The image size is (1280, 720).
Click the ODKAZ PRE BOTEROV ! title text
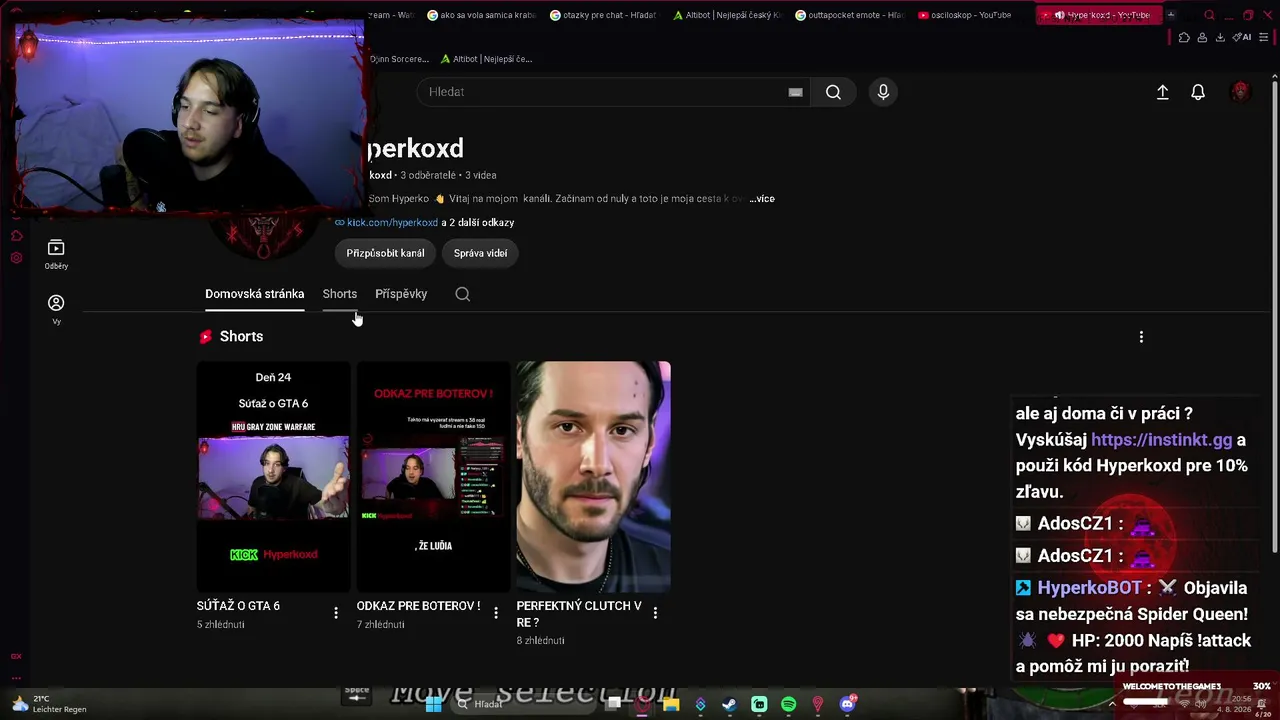[x=418, y=606]
